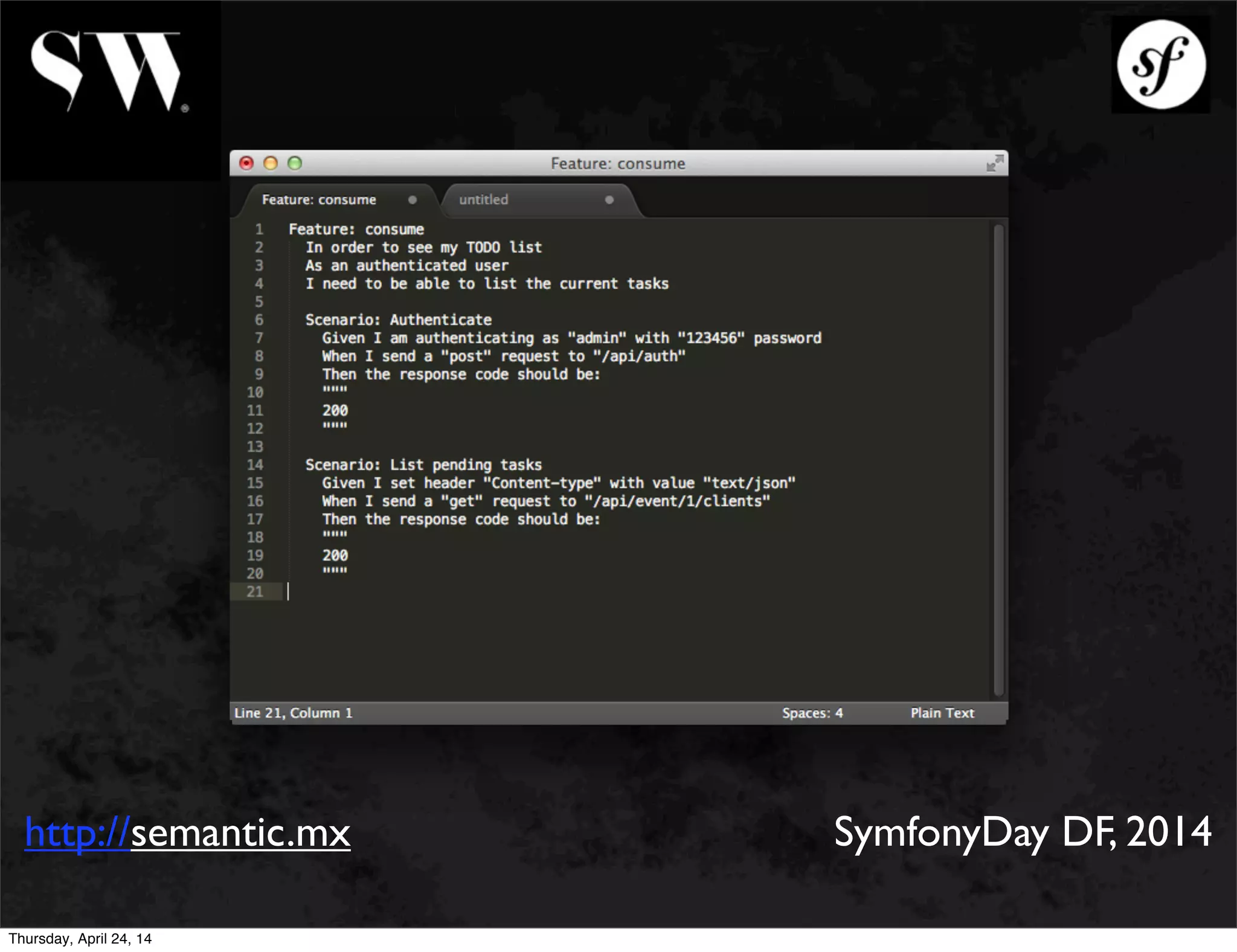Click line number 14 in gutter
Screen dimensions: 1237x952
pyautogui.click(x=255, y=465)
